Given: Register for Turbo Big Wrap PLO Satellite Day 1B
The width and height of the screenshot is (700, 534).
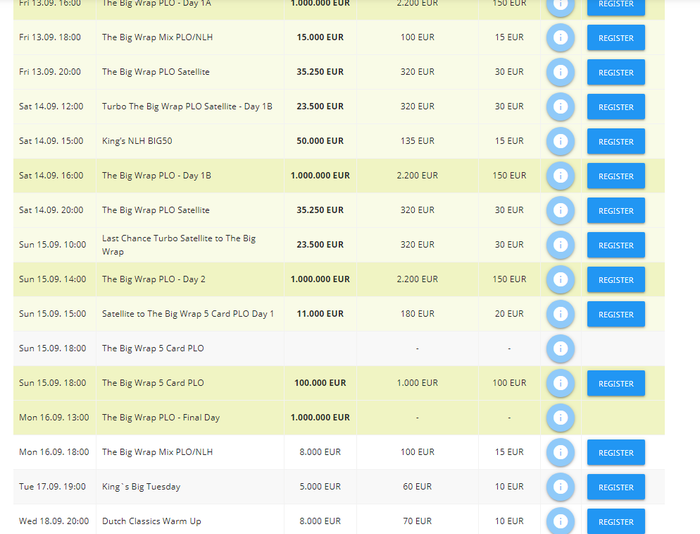Looking at the screenshot, I should (616, 107).
